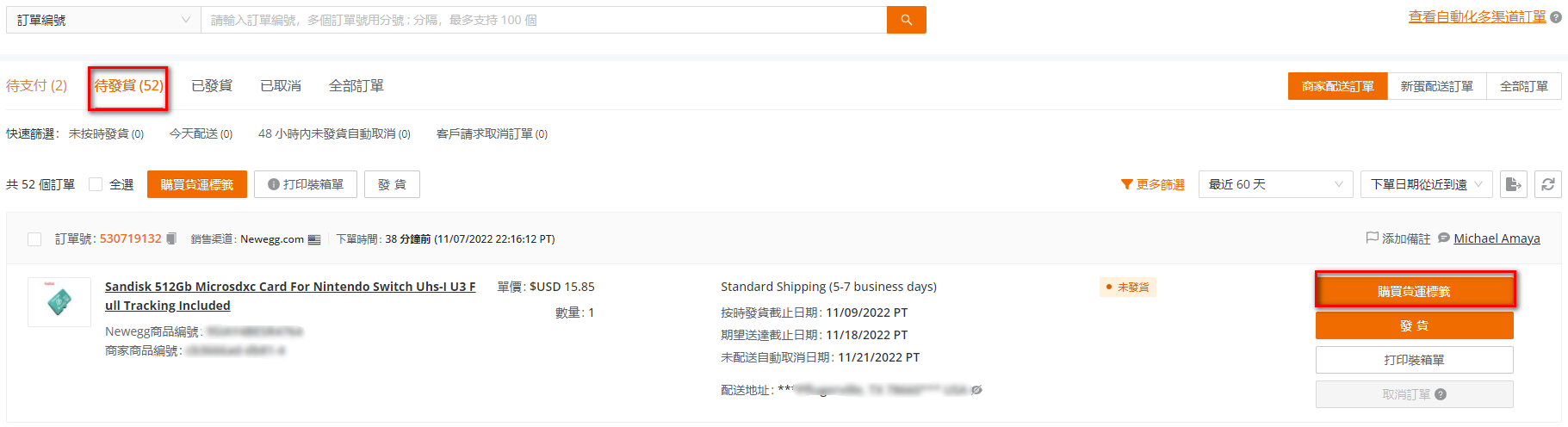Click the copy icon beside order number 530719132
This screenshot has width=1568, height=427.
[171, 238]
